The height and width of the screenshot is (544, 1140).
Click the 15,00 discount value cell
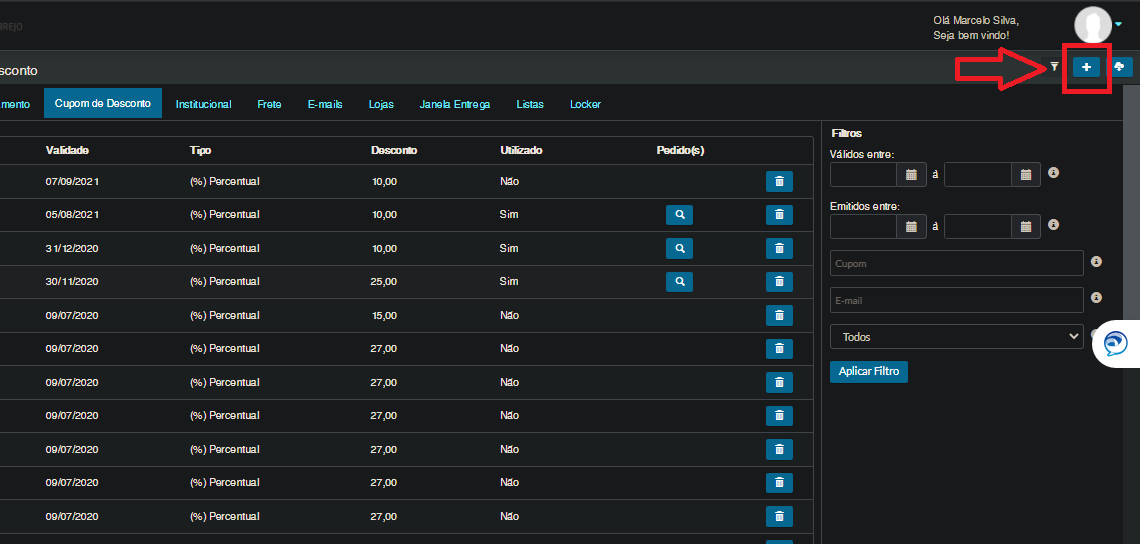pyautogui.click(x=384, y=315)
